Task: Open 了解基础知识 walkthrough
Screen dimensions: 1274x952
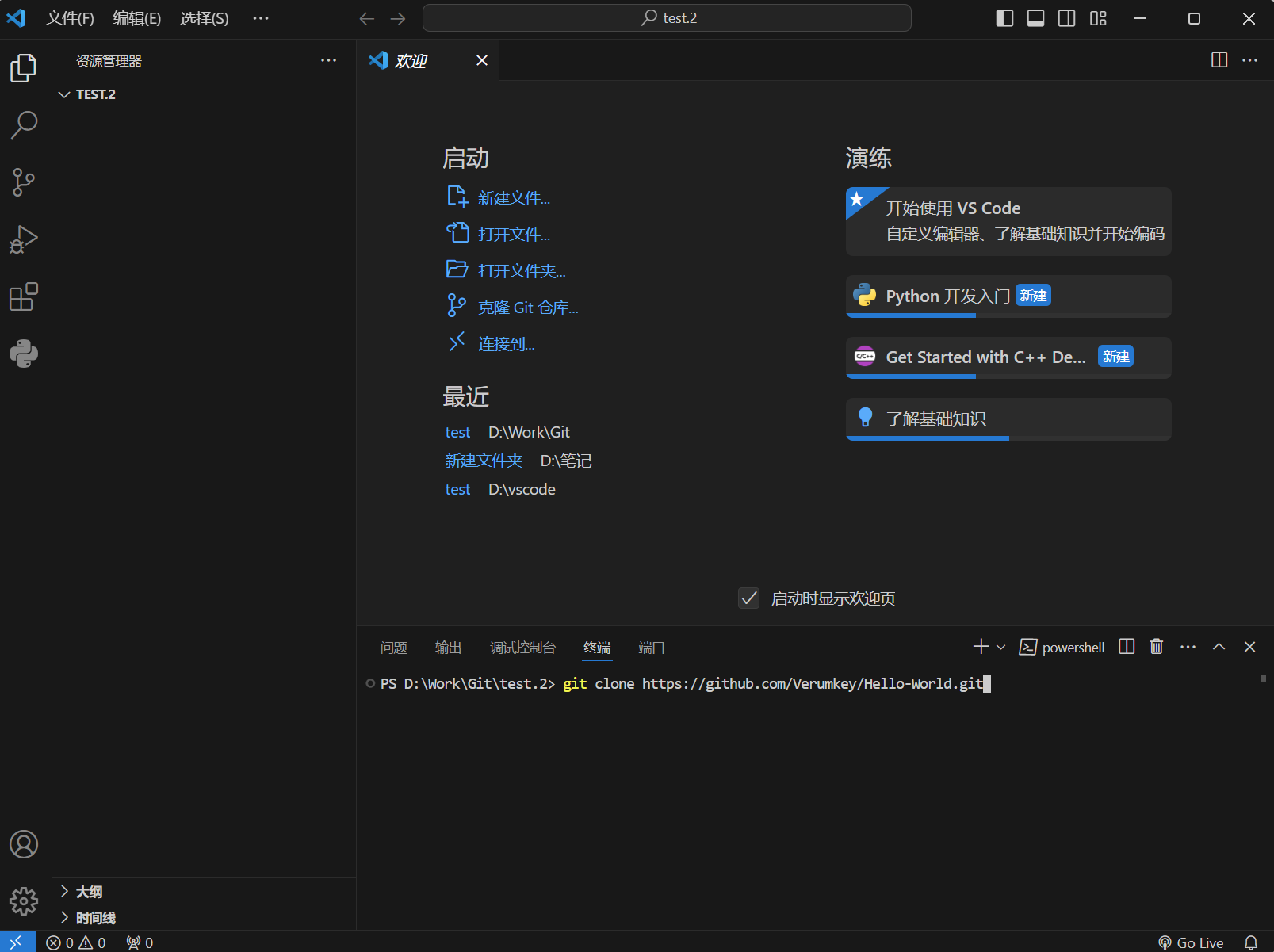Action: (1008, 419)
